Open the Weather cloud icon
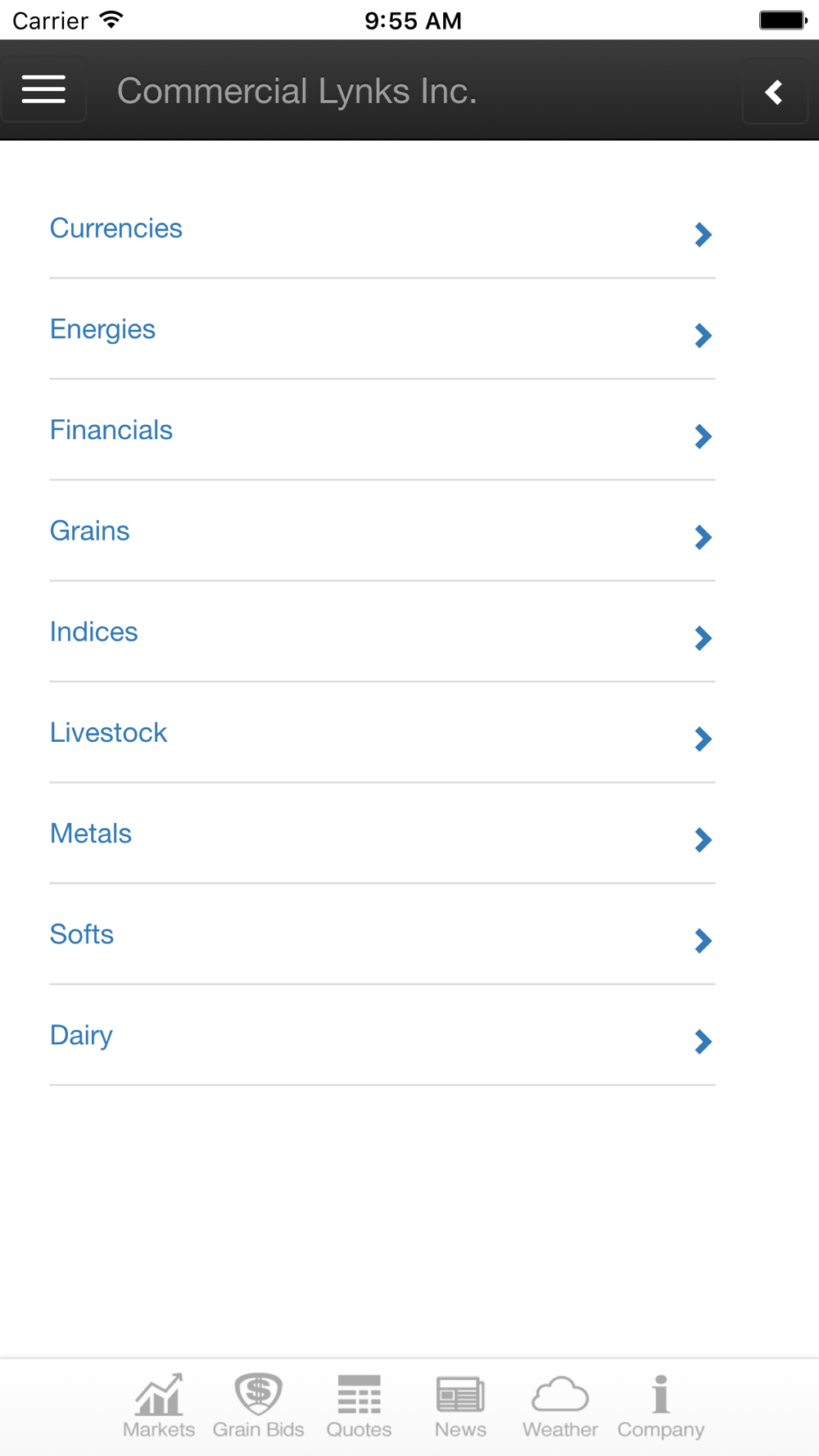 pyautogui.click(x=560, y=1395)
